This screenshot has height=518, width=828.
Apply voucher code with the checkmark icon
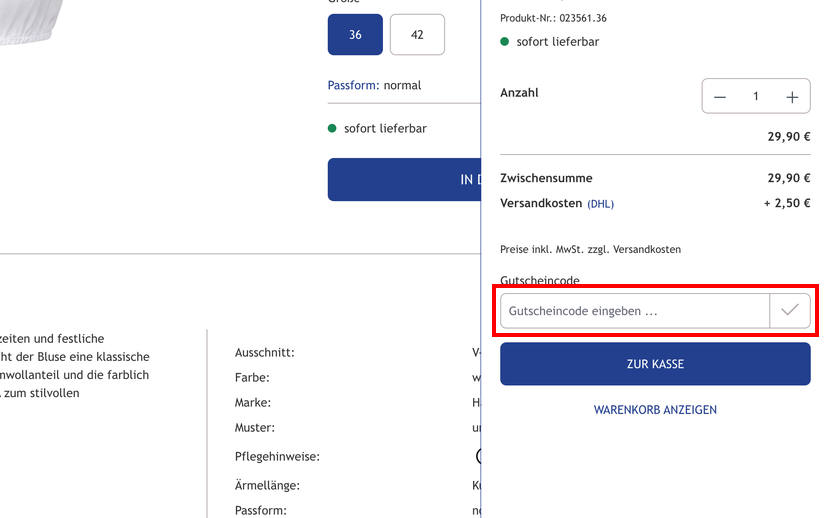[789, 310]
